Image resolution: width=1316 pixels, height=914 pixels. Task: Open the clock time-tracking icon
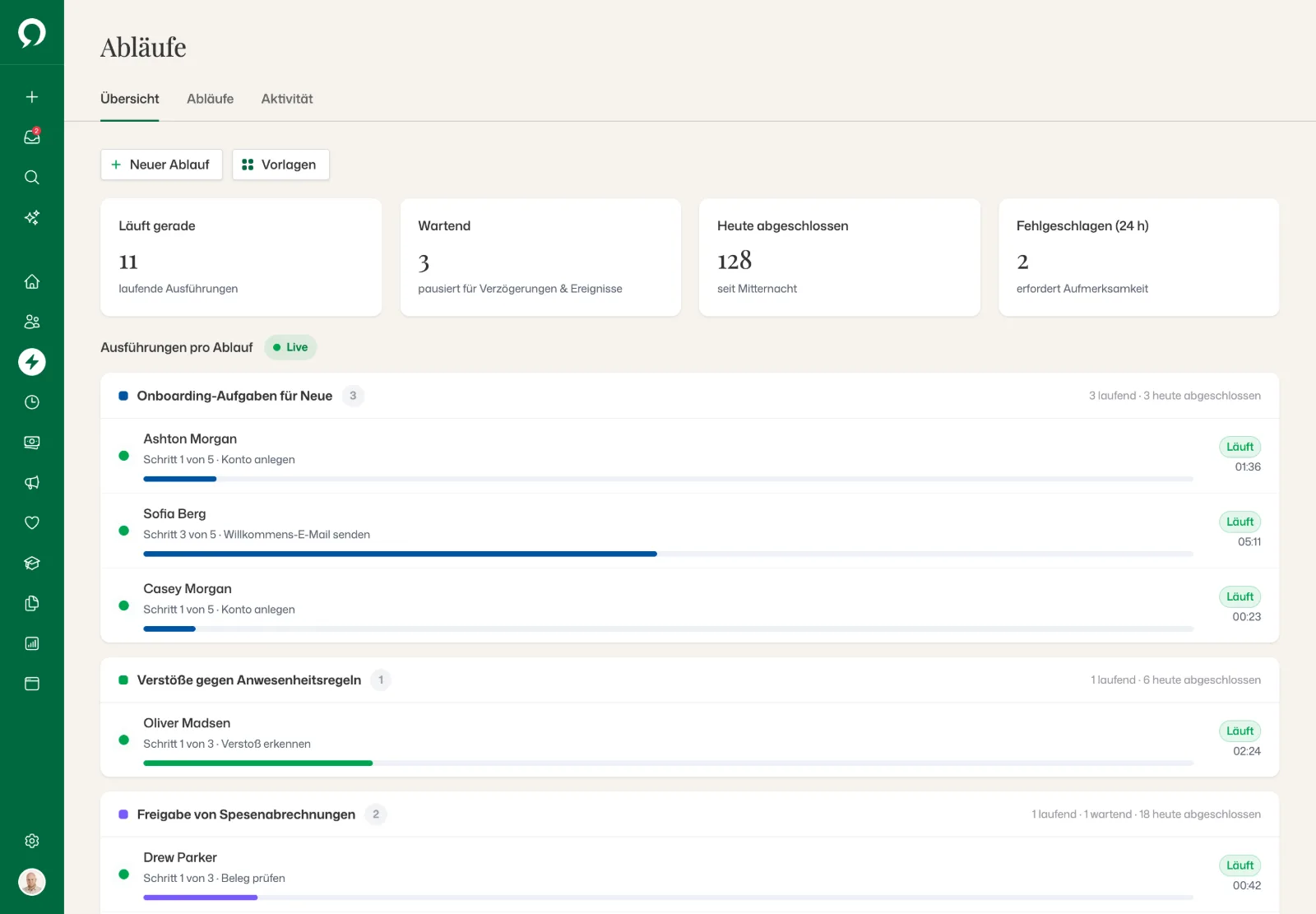click(x=32, y=402)
